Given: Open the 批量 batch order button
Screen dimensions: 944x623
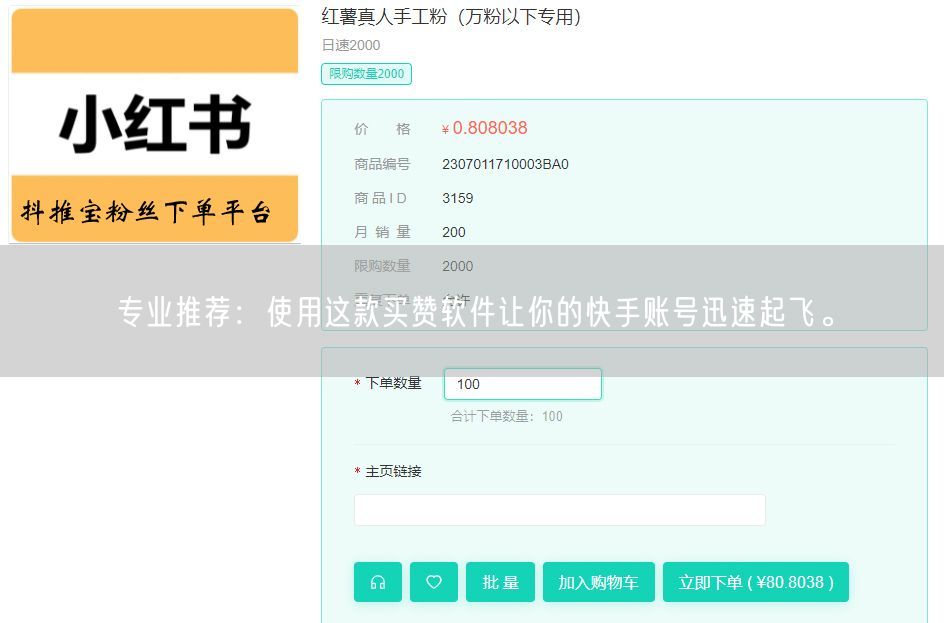Looking at the screenshot, I should point(500,582).
